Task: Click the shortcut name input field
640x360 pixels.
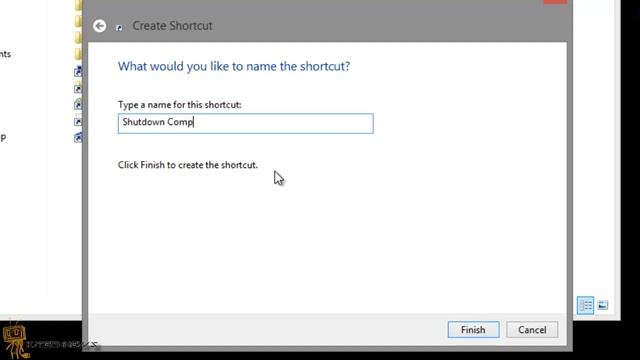Action: [246, 123]
